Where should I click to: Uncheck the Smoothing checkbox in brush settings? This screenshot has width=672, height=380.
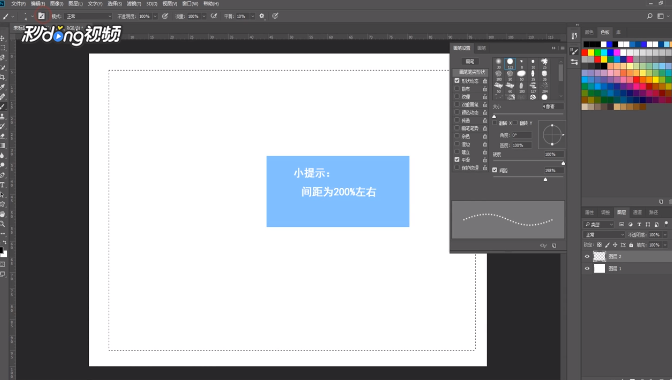tap(457, 159)
